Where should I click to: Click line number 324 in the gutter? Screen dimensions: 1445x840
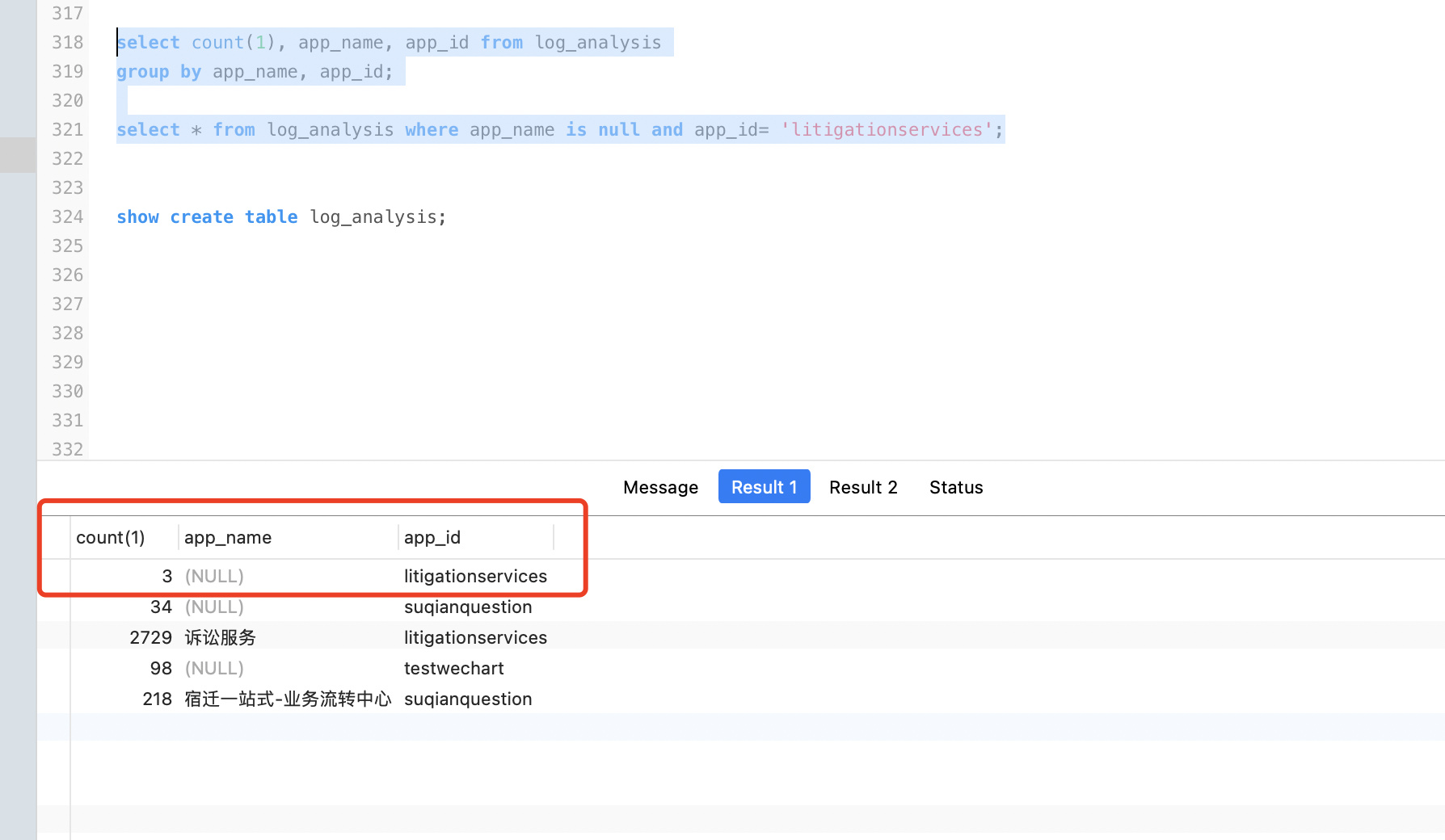68,216
